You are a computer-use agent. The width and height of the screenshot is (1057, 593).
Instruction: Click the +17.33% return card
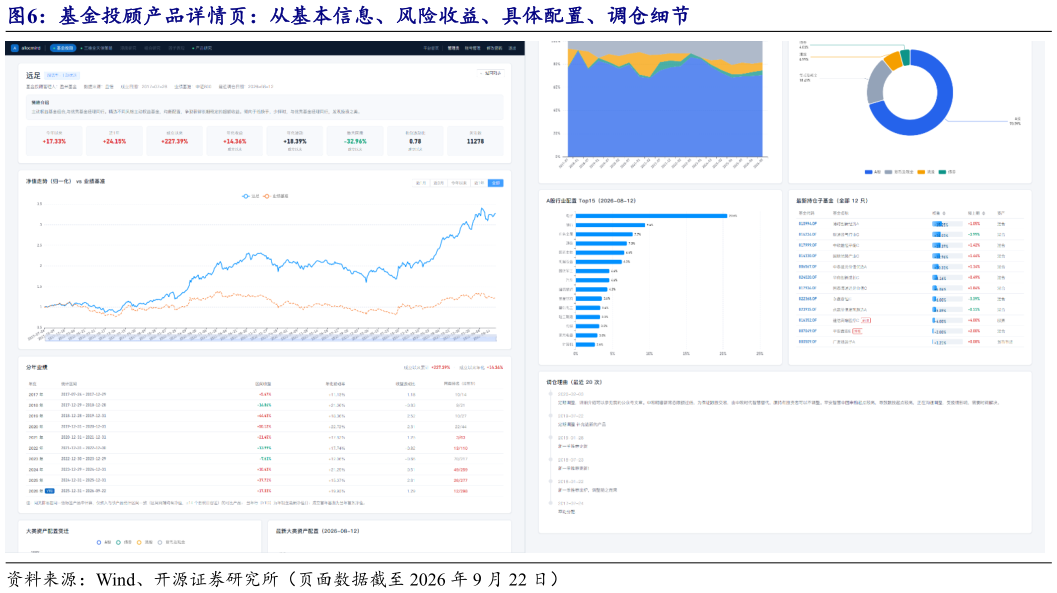pyautogui.click(x=54, y=141)
